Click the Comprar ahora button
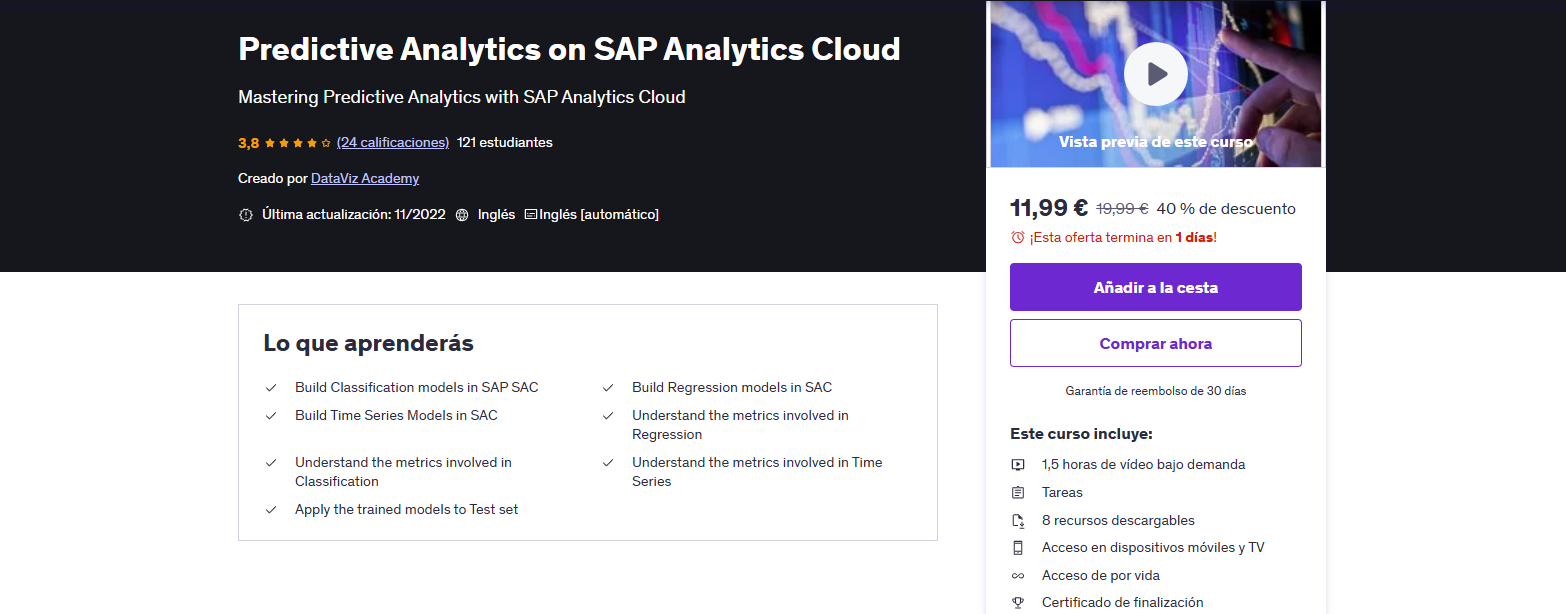 (x=1155, y=343)
